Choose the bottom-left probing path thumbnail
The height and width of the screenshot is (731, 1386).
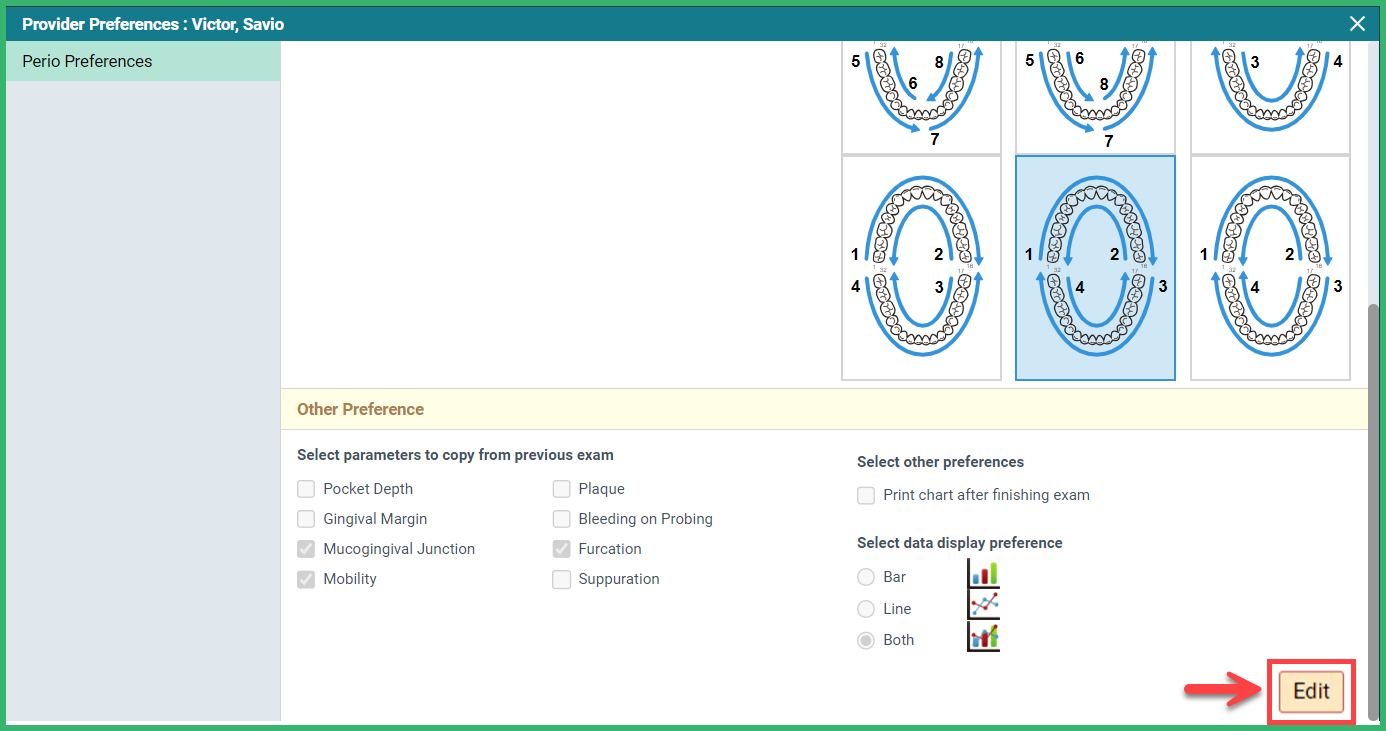tap(921, 268)
